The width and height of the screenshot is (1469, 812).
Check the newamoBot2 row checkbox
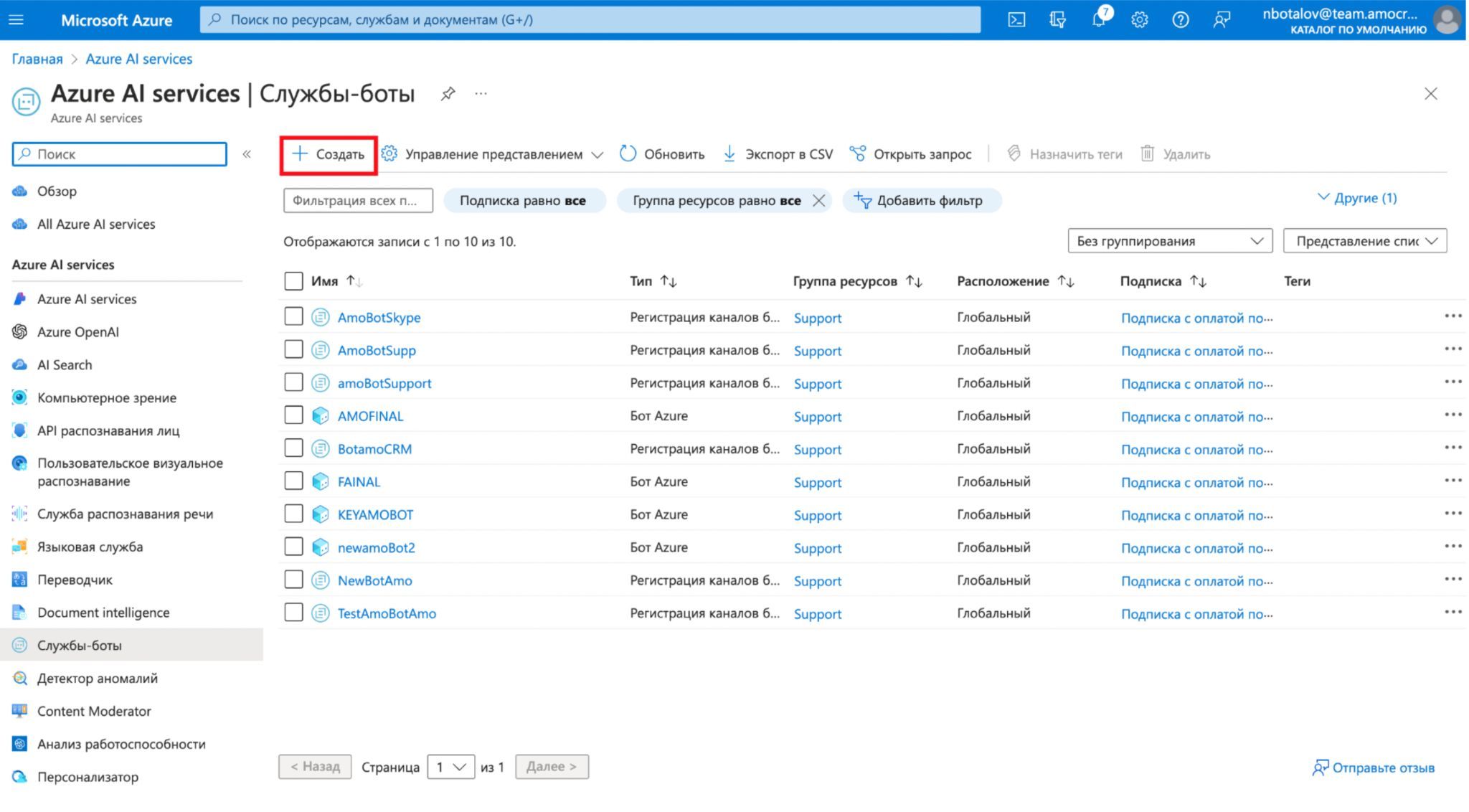coord(293,547)
